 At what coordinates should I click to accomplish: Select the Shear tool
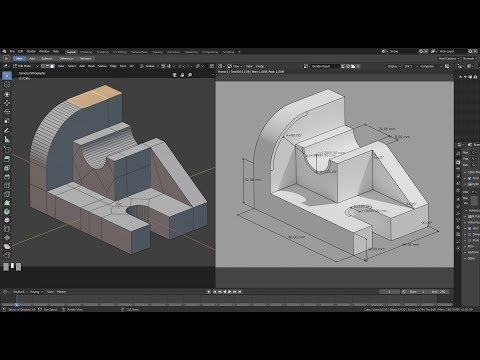click(x=7, y=246)
